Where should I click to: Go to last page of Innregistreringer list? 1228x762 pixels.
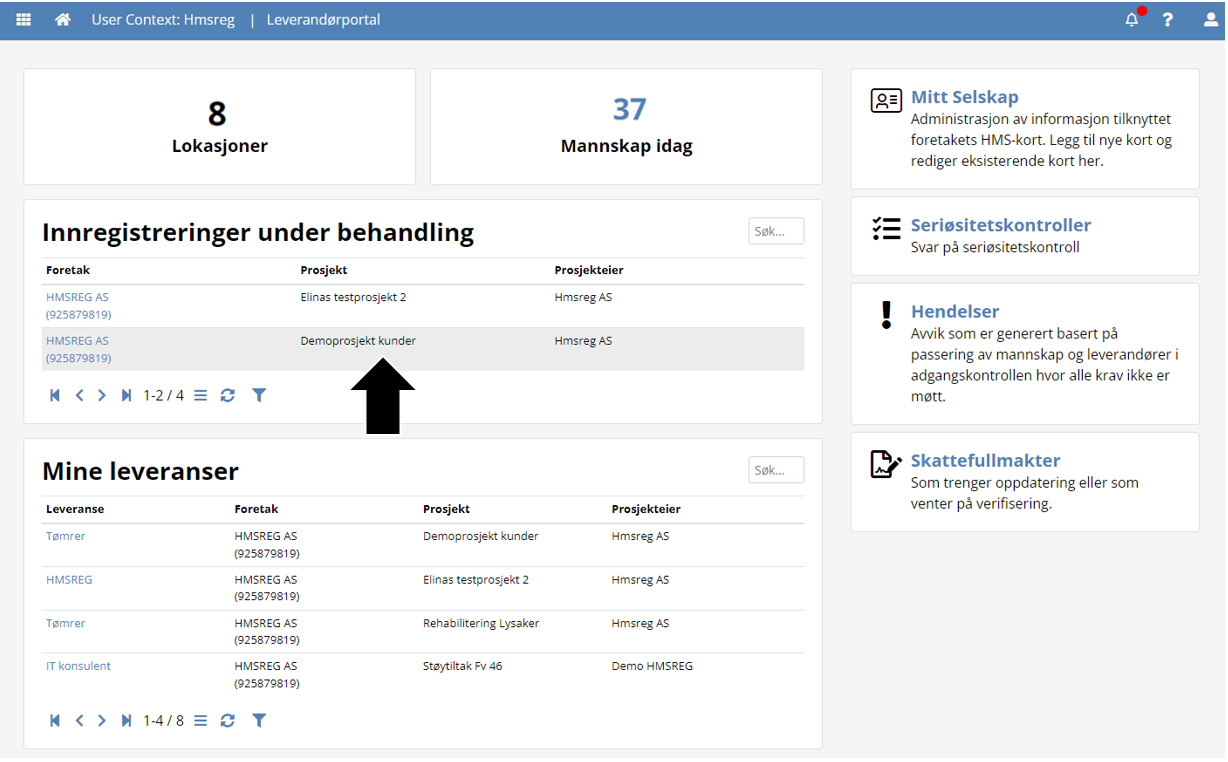[126, 395]
